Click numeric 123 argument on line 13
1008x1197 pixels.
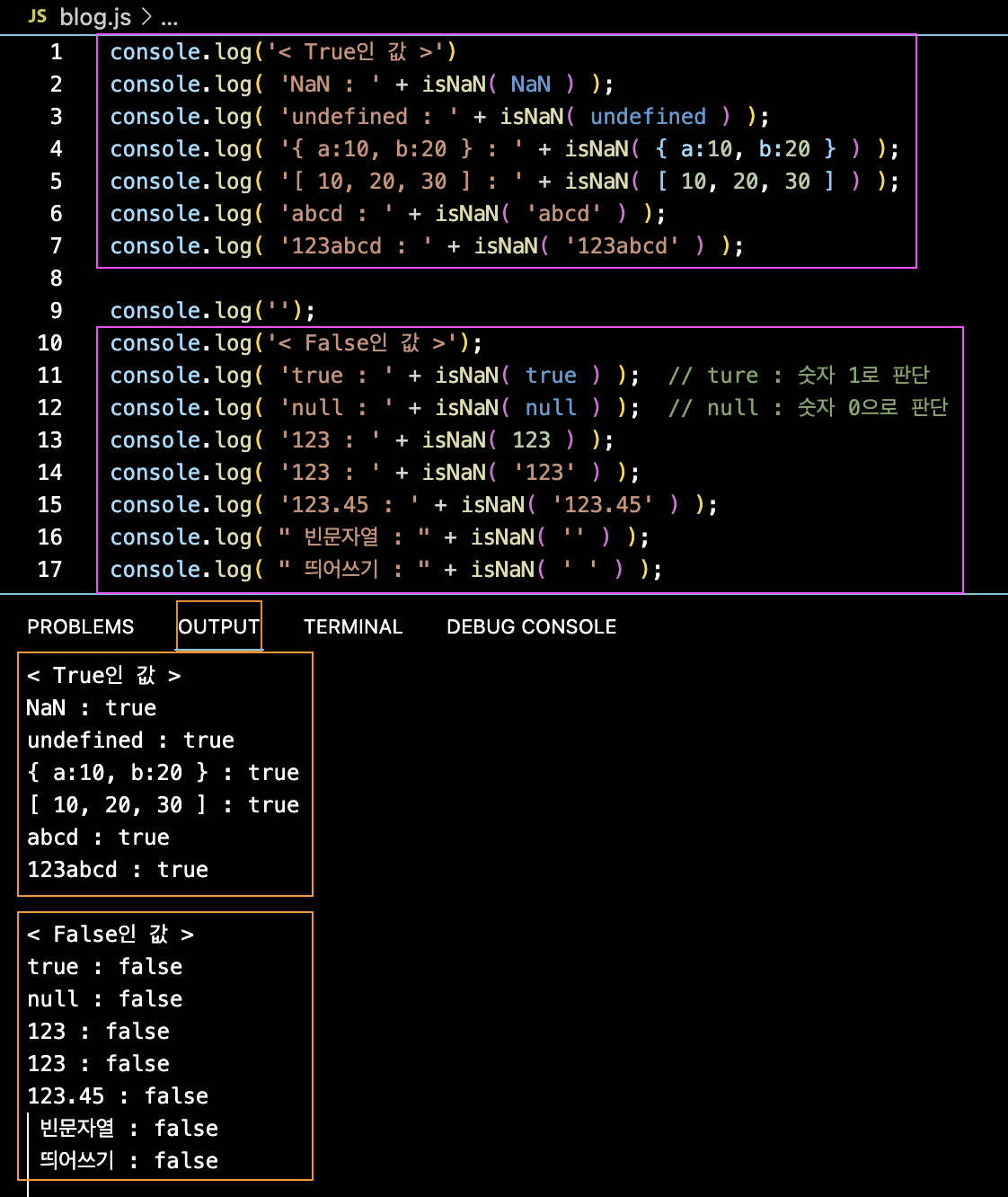point(531,440)
